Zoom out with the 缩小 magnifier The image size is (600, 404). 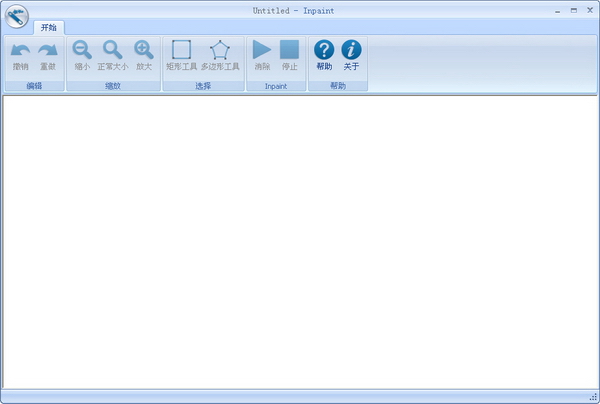tap(82, 50)
